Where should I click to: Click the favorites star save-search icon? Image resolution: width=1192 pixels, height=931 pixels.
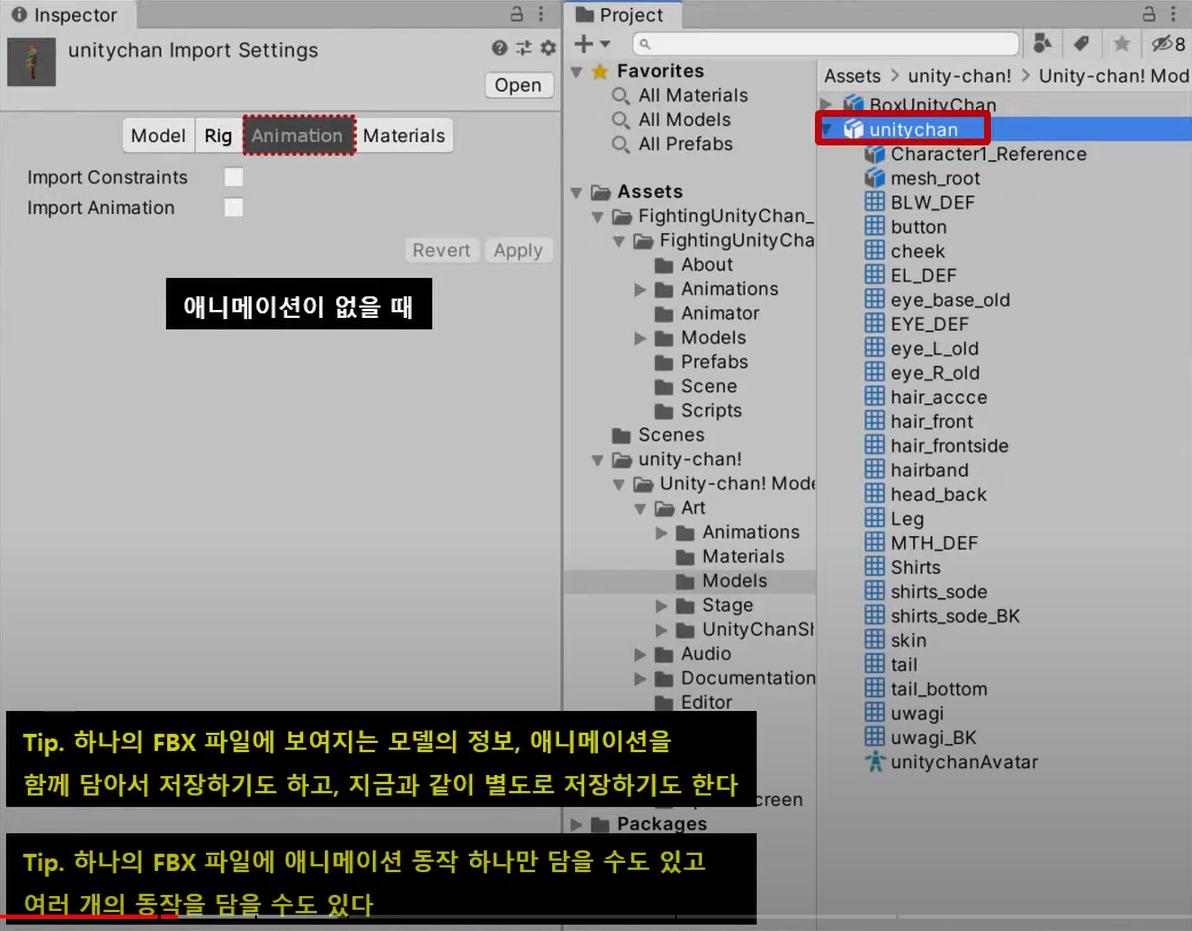click(x=1121, y=43)
